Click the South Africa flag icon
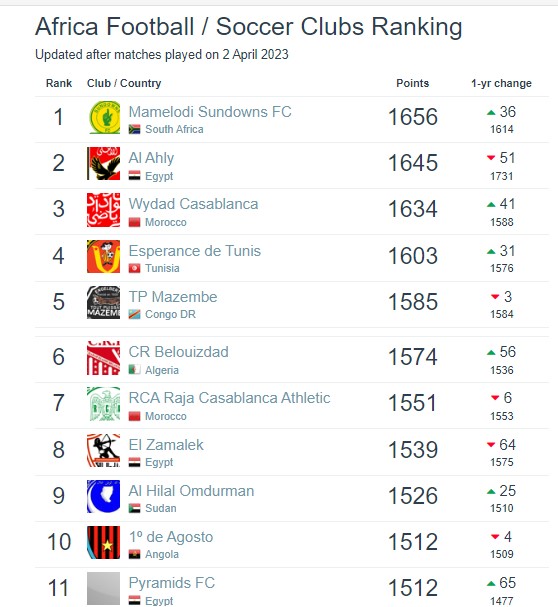Screen dimensions: 558x607 click(x=134, y=129)
